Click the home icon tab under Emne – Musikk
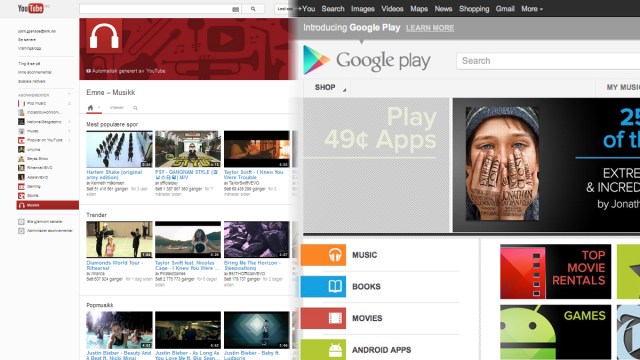The height and width of the screenshot is (360, 640). (90, 108)
